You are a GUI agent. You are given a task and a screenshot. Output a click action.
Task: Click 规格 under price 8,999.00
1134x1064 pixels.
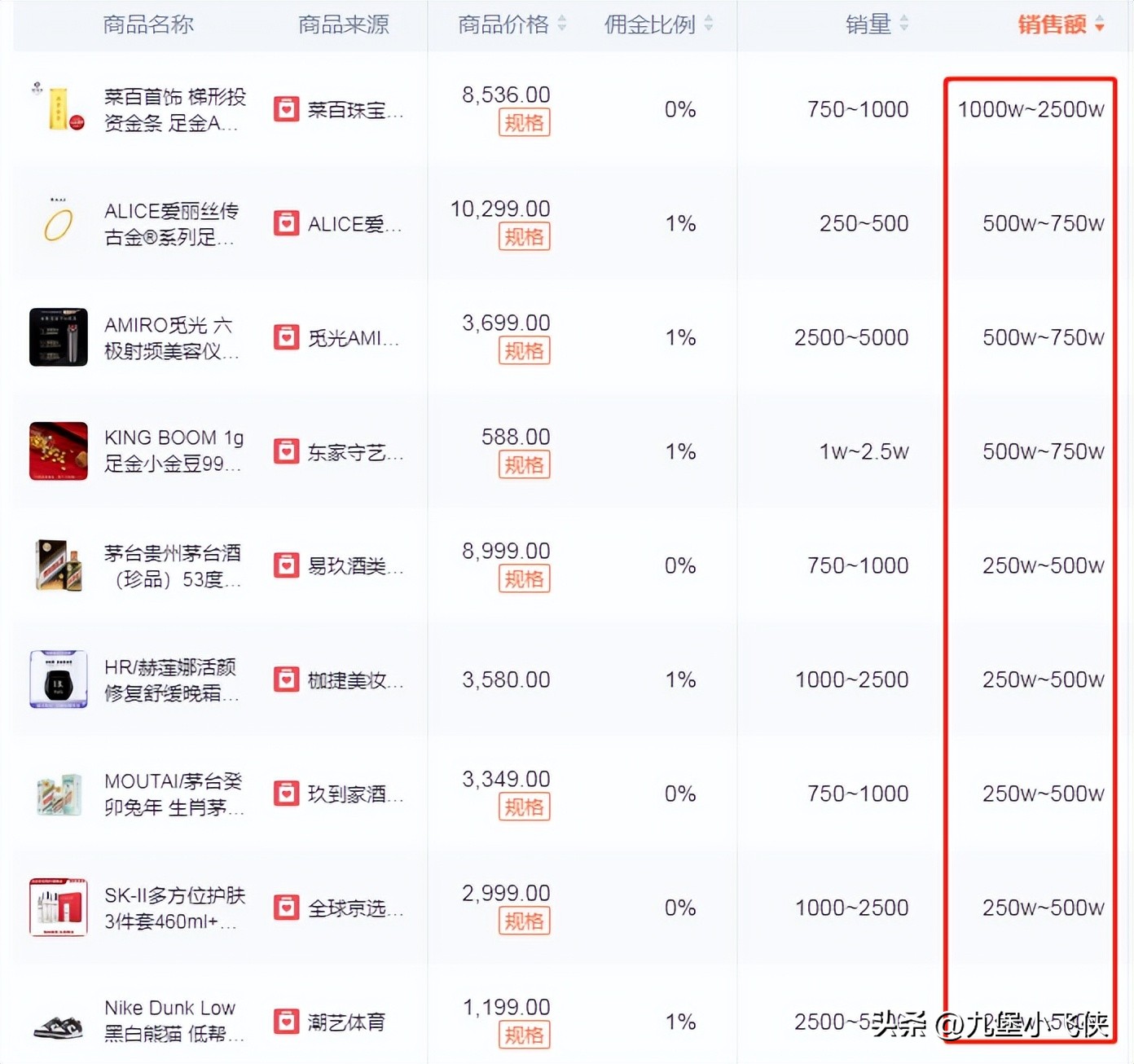coord(524,579)
